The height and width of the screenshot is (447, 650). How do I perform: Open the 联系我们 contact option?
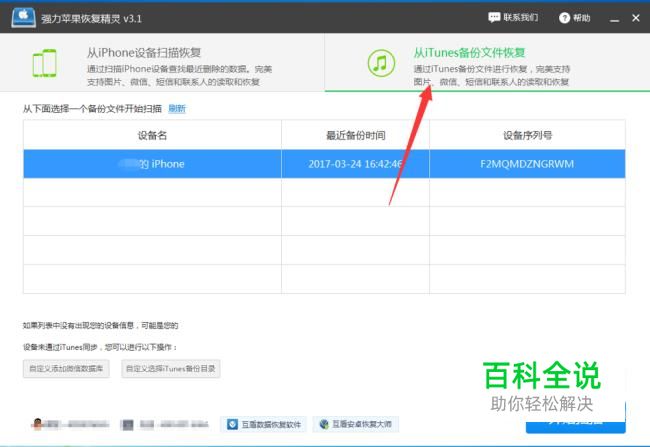[513, 17]
